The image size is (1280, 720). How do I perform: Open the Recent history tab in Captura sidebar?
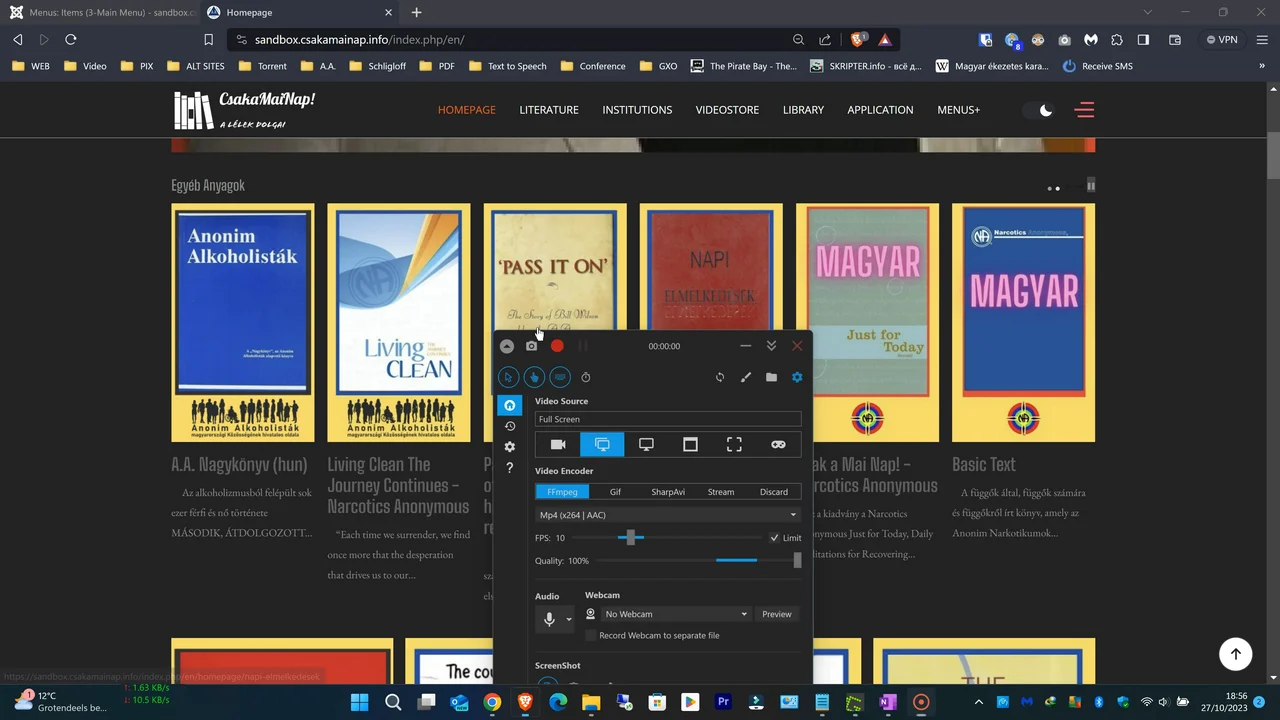(510, 426)
